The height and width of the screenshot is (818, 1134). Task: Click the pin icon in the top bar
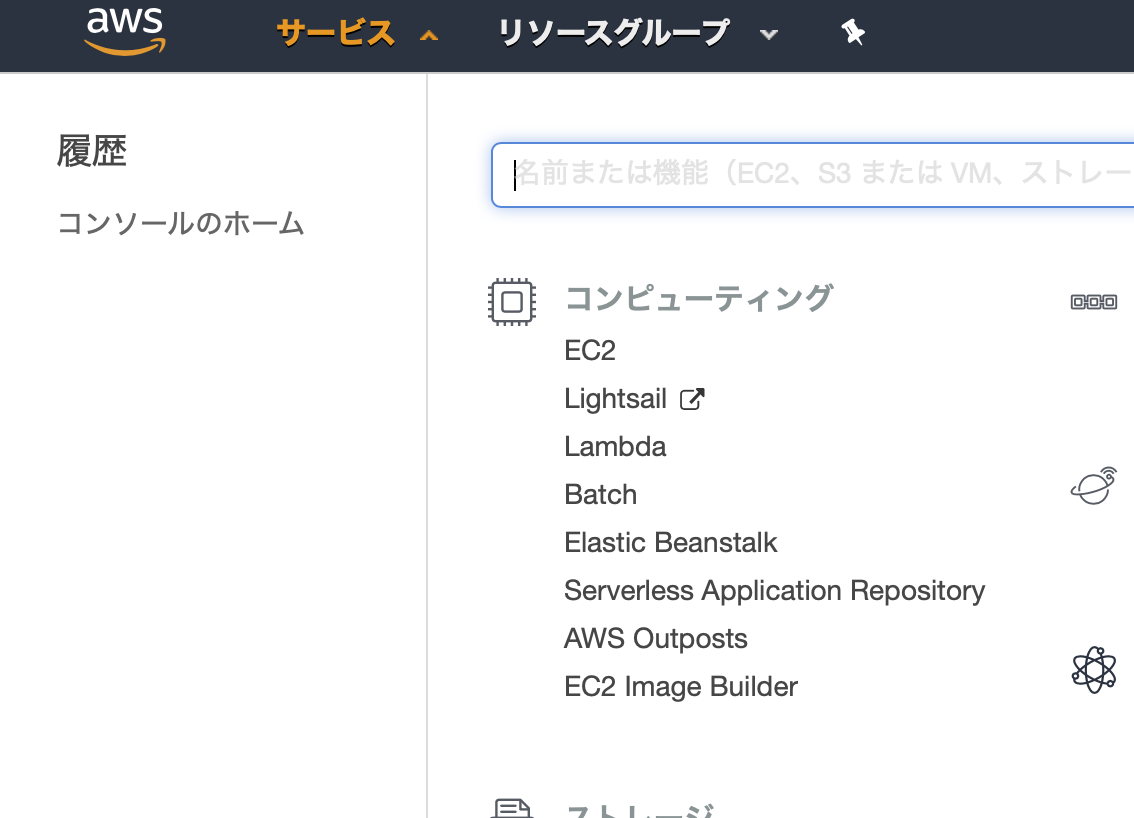853,33
